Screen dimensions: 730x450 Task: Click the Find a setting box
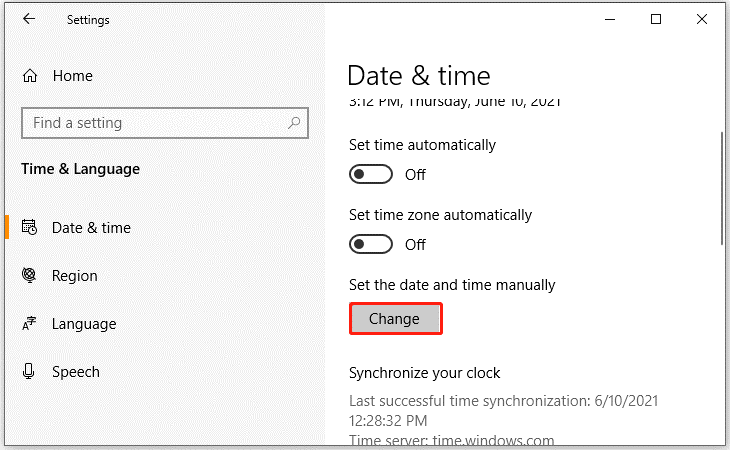pyautogui.click(x=165, y=123)
